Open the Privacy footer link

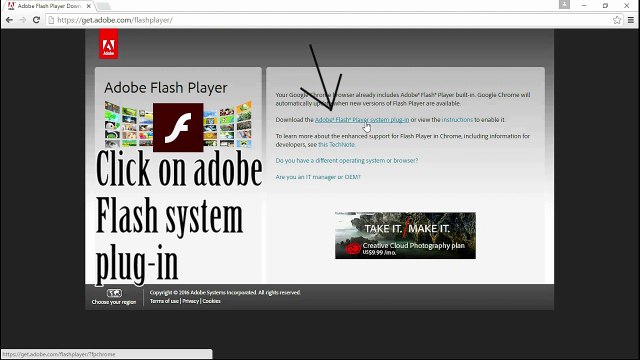pyautogui.click(x=191, y=301)
